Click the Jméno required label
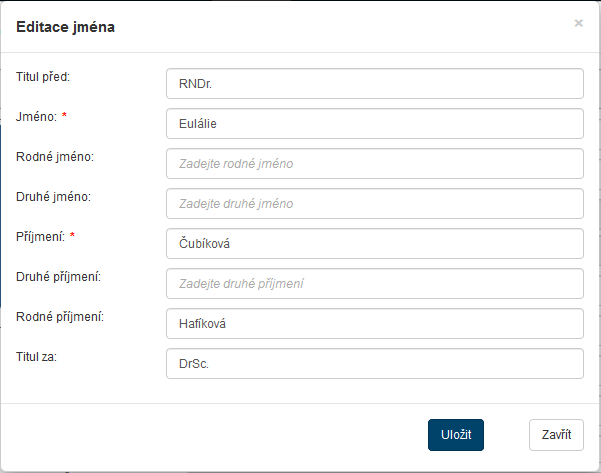This screenshot has height=473, width=601. click(38, 116)
